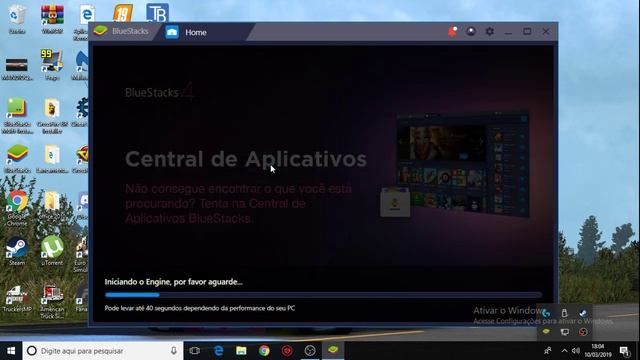640x360 pixels.
Task: Click the BlueStacks logo in title bar
Action: click(x=100, y=31)
